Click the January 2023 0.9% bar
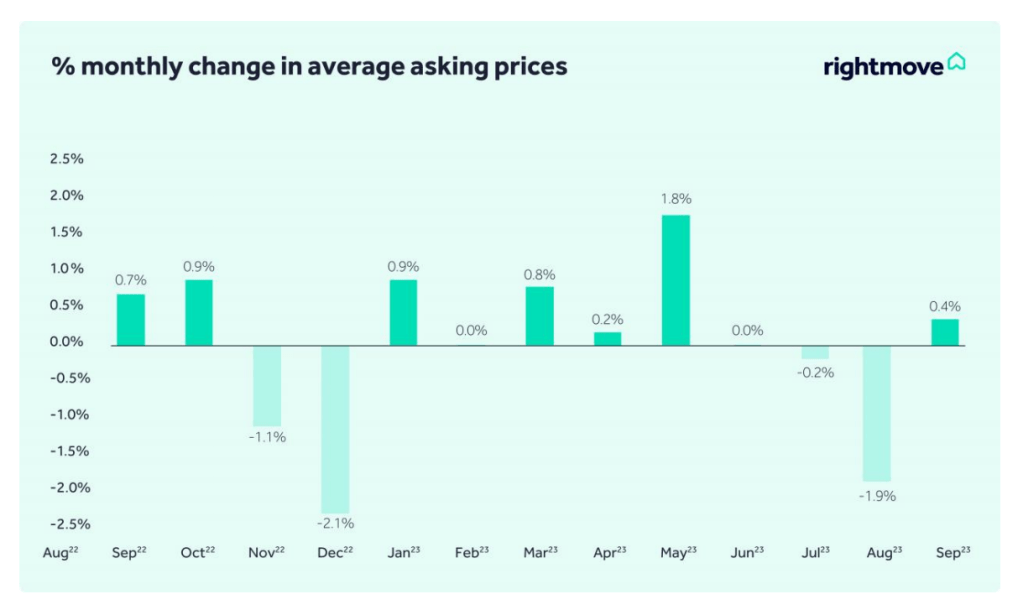This screenshot has height=610, width=1023. pos(403,312)
